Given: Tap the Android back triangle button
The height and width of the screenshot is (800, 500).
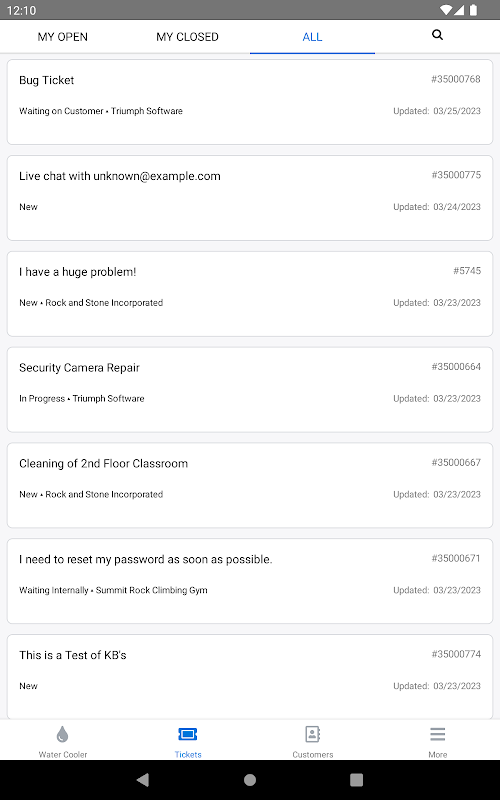Looking at the screenshot, I should coord(143,780).
